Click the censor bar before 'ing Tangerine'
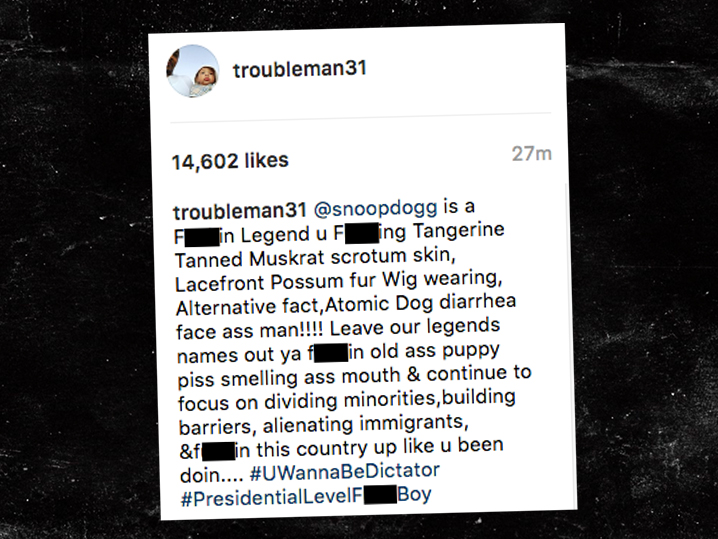This screenshot has height=539, width=718. click(x=362, y=233)
